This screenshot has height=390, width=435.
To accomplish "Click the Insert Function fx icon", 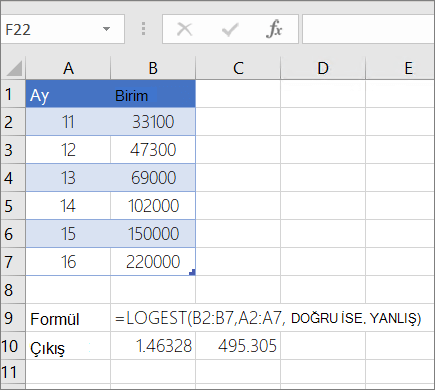I will click(x=274, y=29).
